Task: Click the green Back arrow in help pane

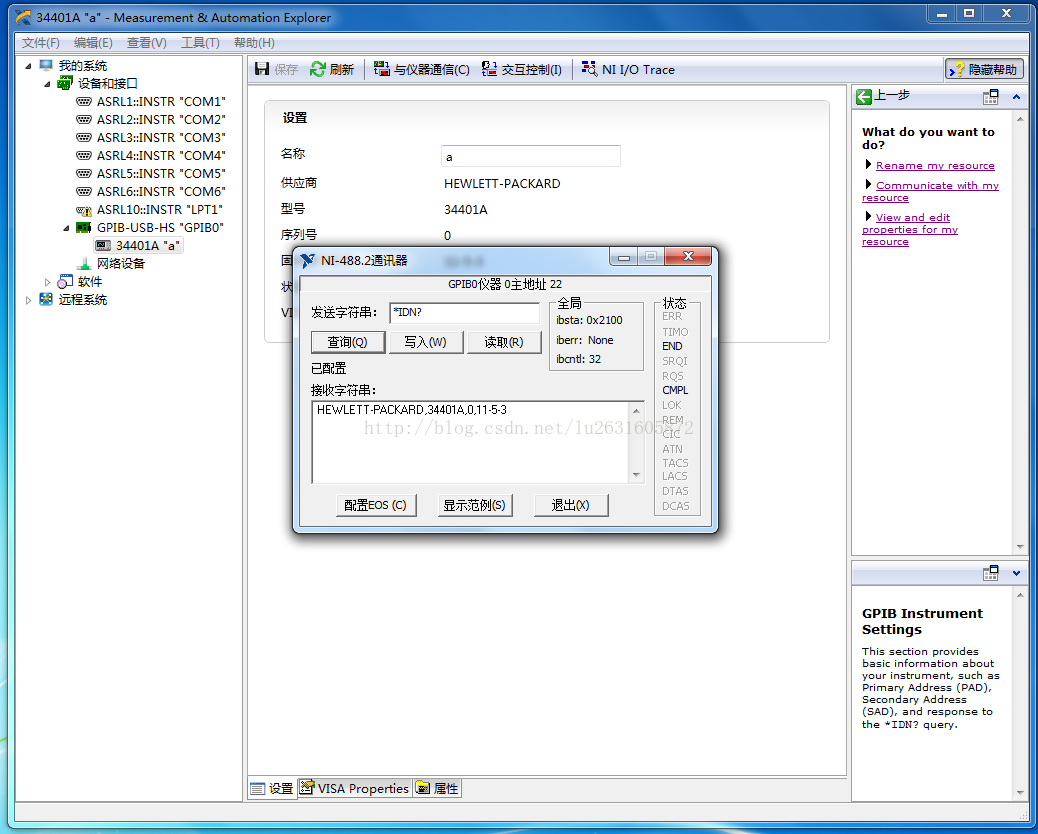Action: (863, 97)
